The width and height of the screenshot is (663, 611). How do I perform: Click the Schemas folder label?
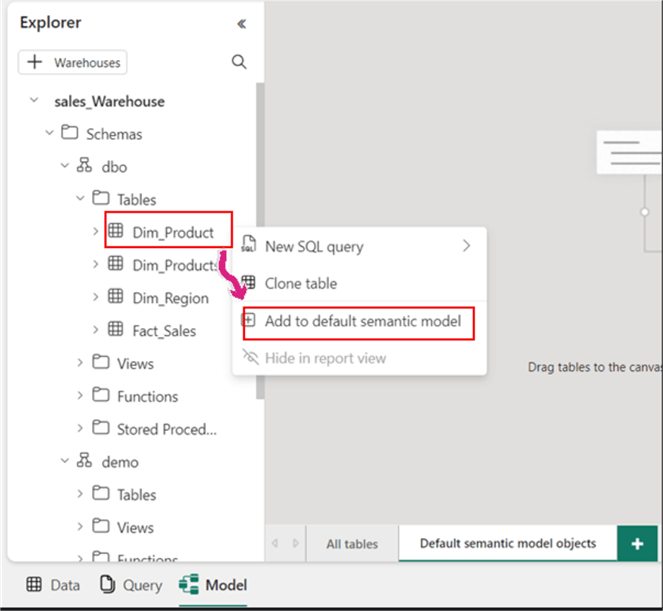(114, 134)
